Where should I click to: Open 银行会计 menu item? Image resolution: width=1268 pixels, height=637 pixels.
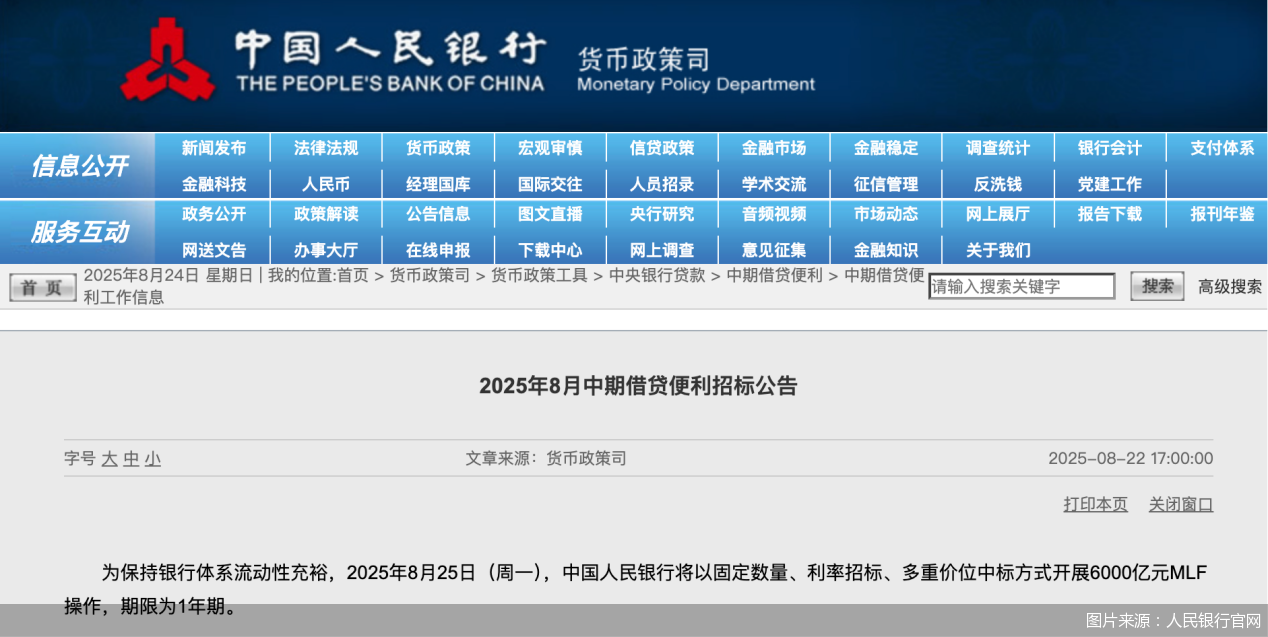coord(1110,148)
